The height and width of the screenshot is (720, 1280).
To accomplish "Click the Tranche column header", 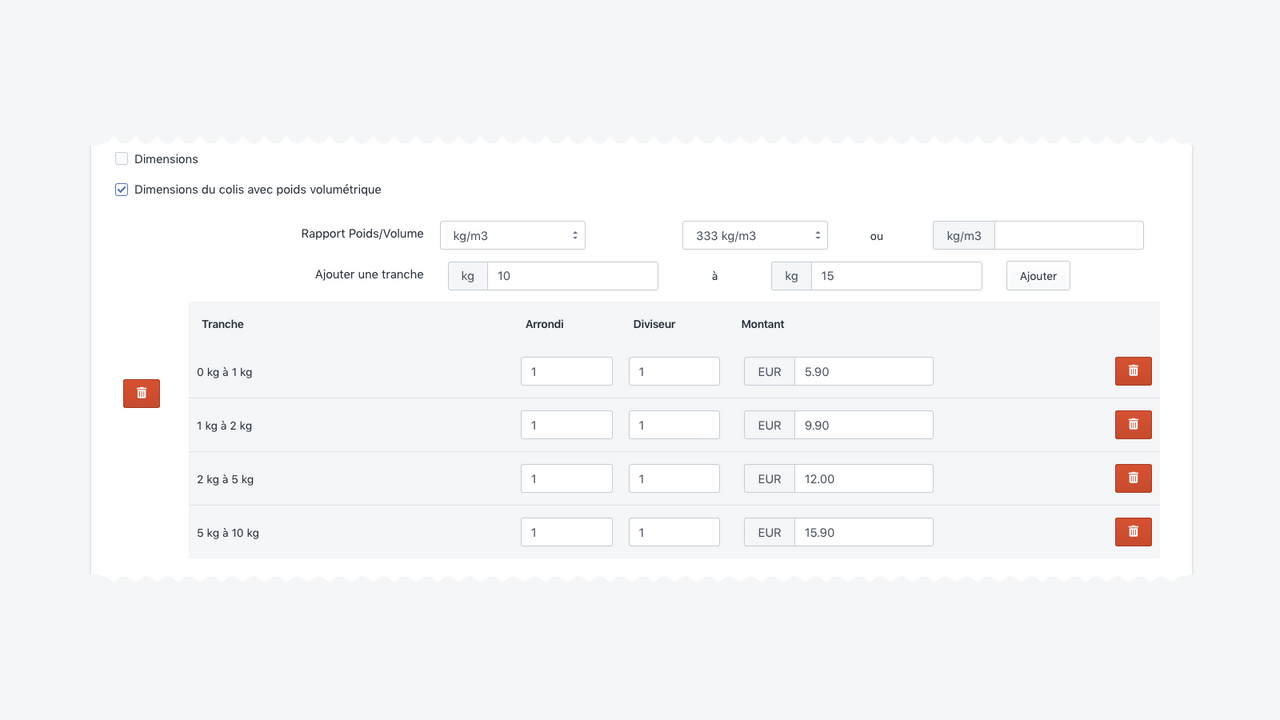I will pyautogui.click(x=223, y=324).
